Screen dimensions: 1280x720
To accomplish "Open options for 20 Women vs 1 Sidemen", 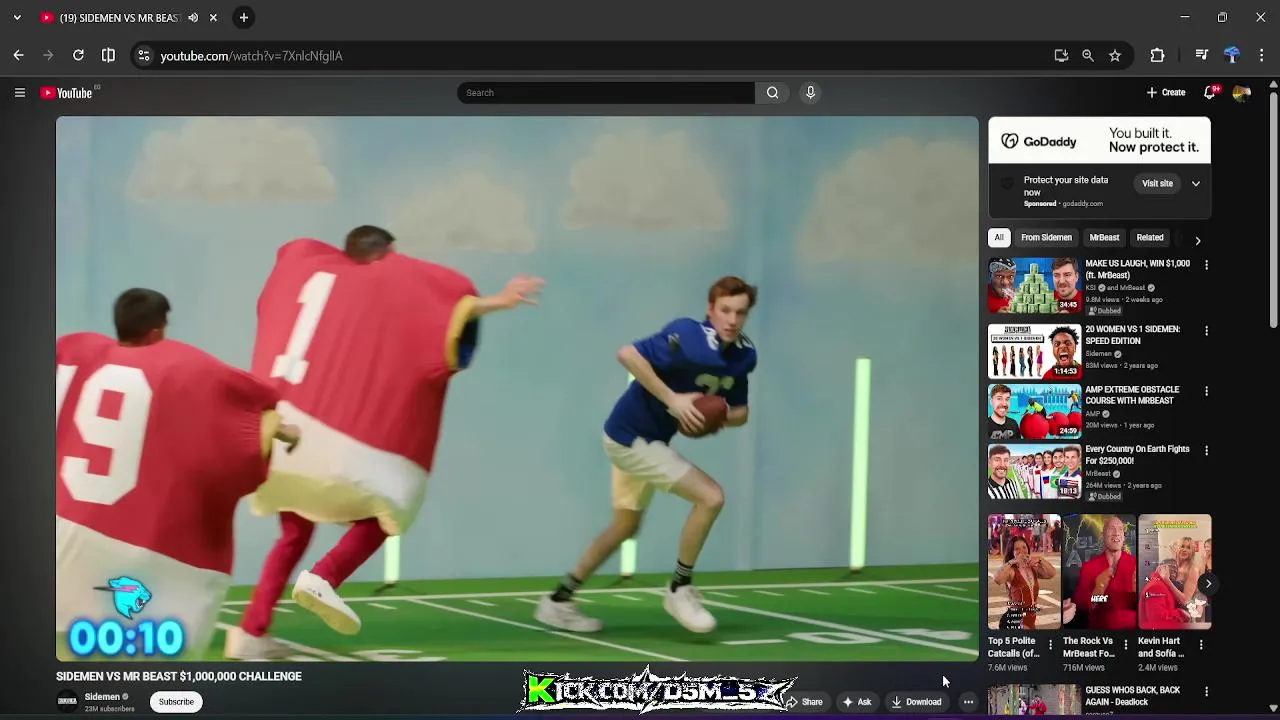I will (1206, 331).
